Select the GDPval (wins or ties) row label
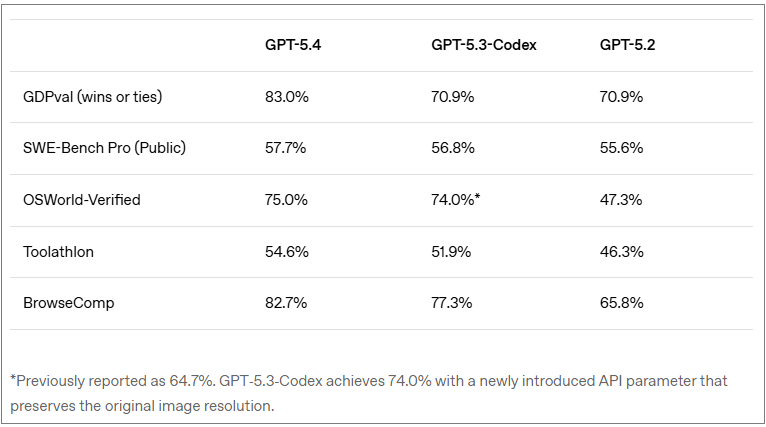Image resolution: width=766 pixels, height=427 pixels. point(92,97)
